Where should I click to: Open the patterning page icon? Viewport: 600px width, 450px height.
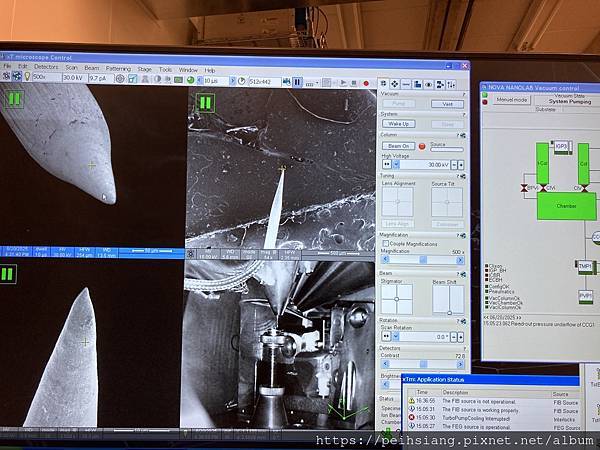[417, 84]
